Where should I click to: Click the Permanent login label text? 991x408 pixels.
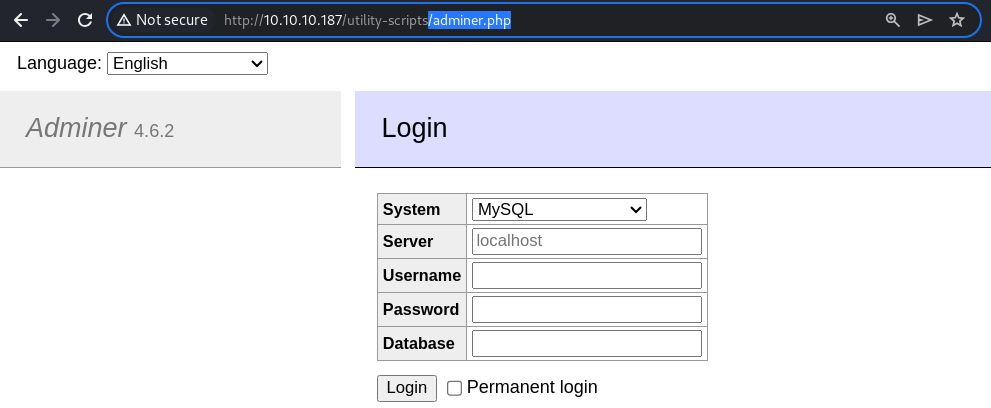click(x=532, y=387)
